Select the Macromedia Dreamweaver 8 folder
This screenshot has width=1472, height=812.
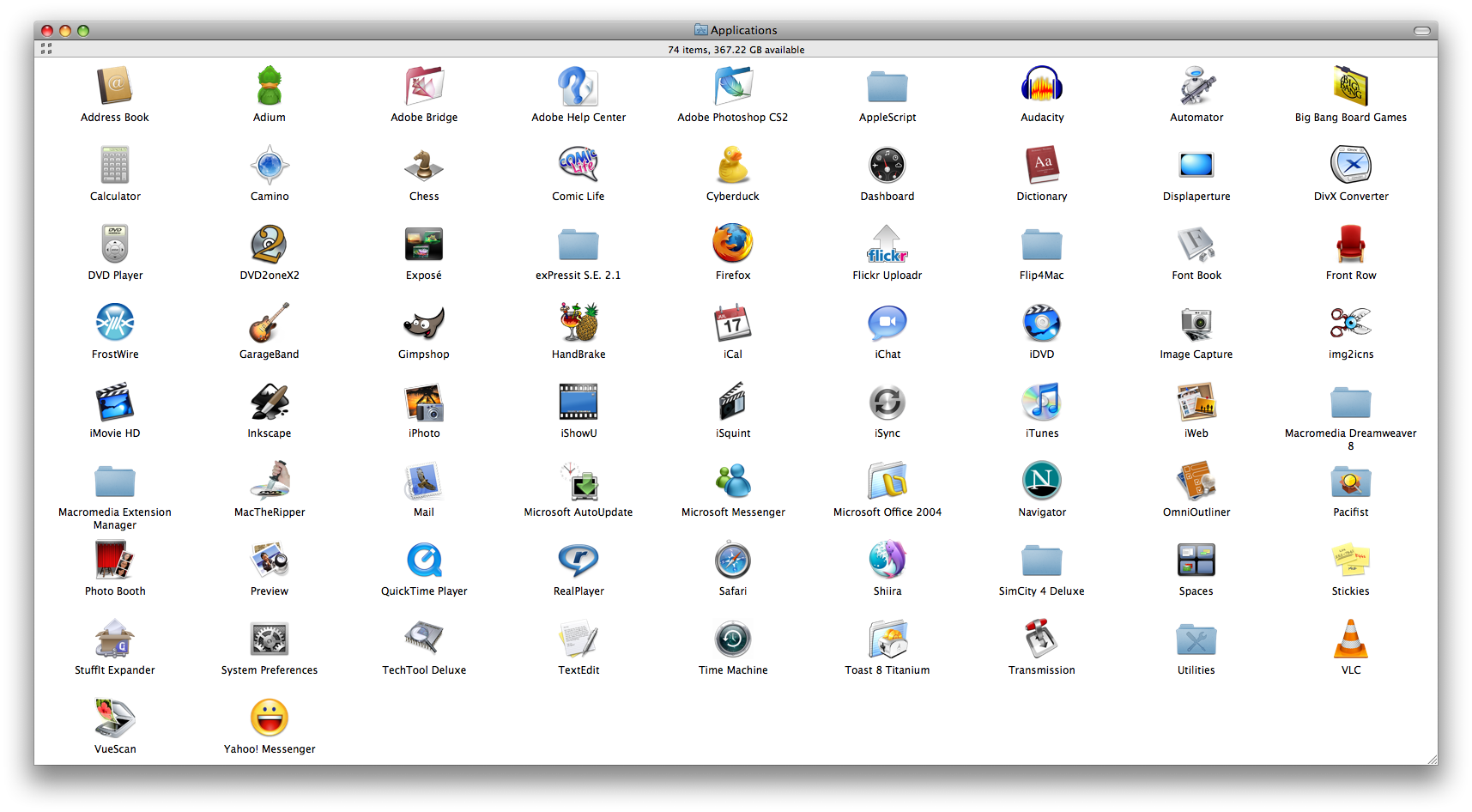click(x=1351, y=402)
